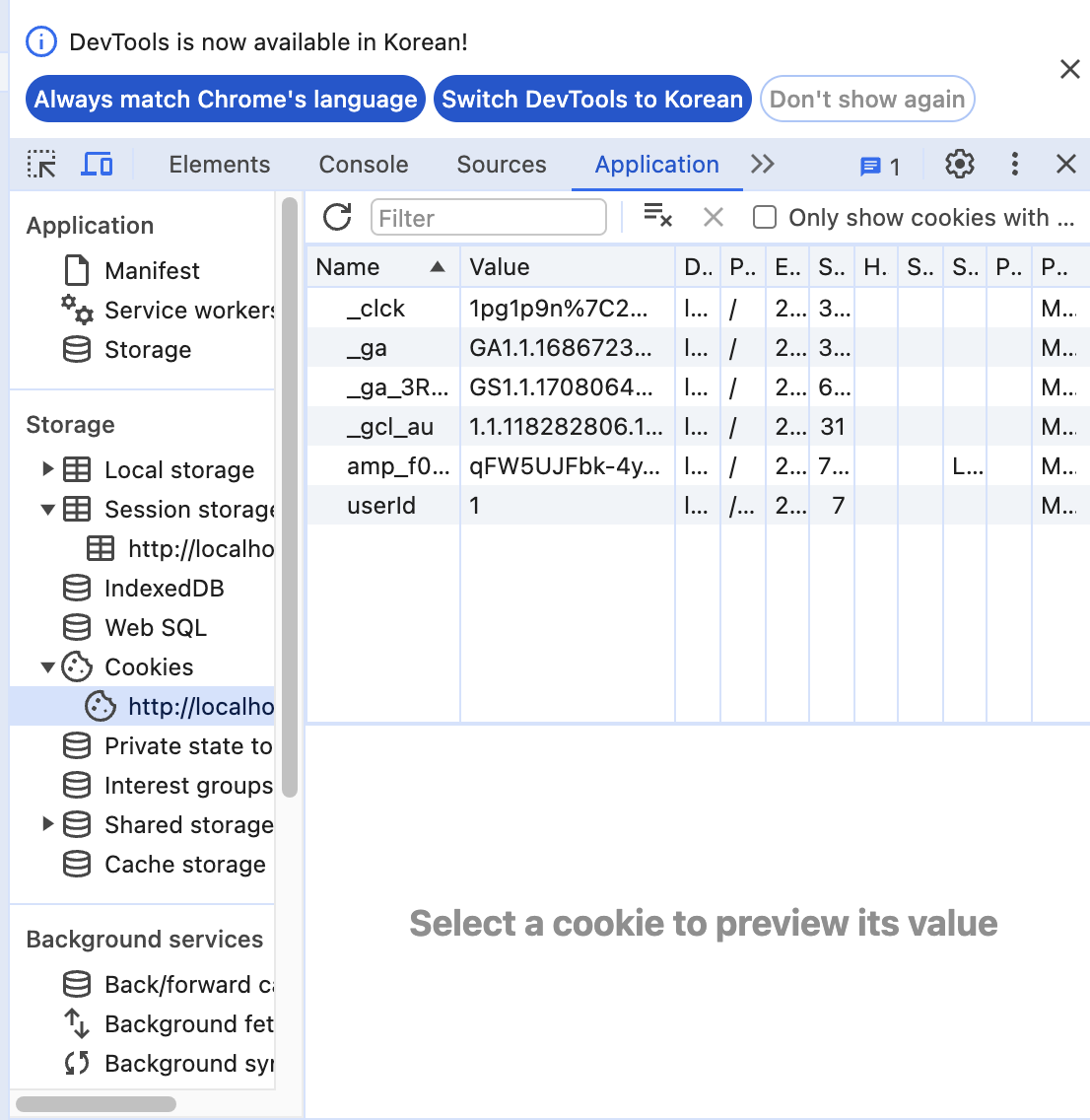Close the DevTools panel
This screenshot has height=1120, width=1090.
pos(1065,164)
